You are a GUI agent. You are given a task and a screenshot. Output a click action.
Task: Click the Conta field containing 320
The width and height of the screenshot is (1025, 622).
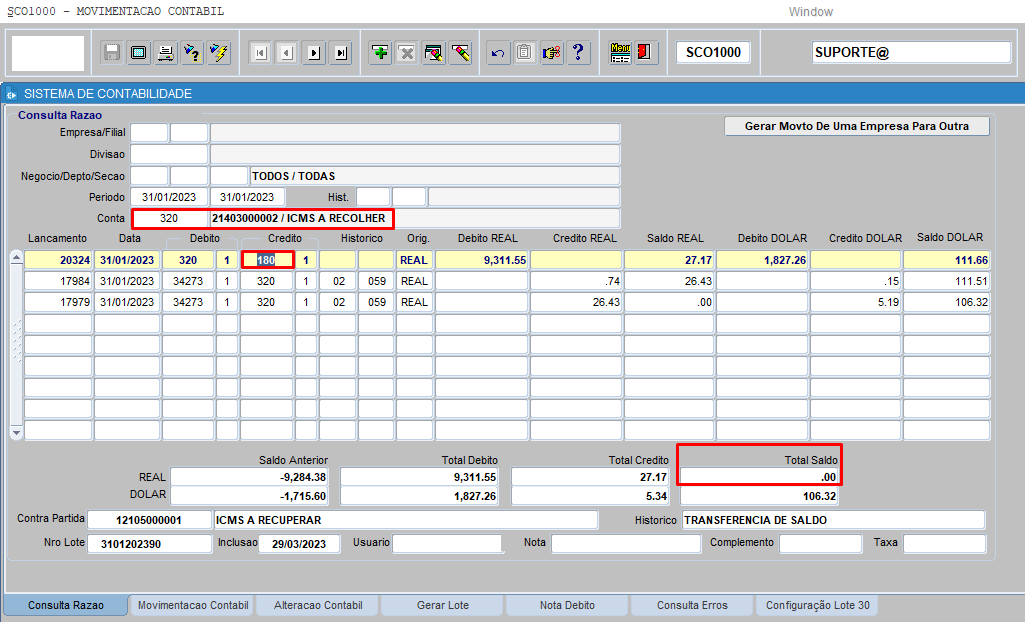(x=170, y=218)
